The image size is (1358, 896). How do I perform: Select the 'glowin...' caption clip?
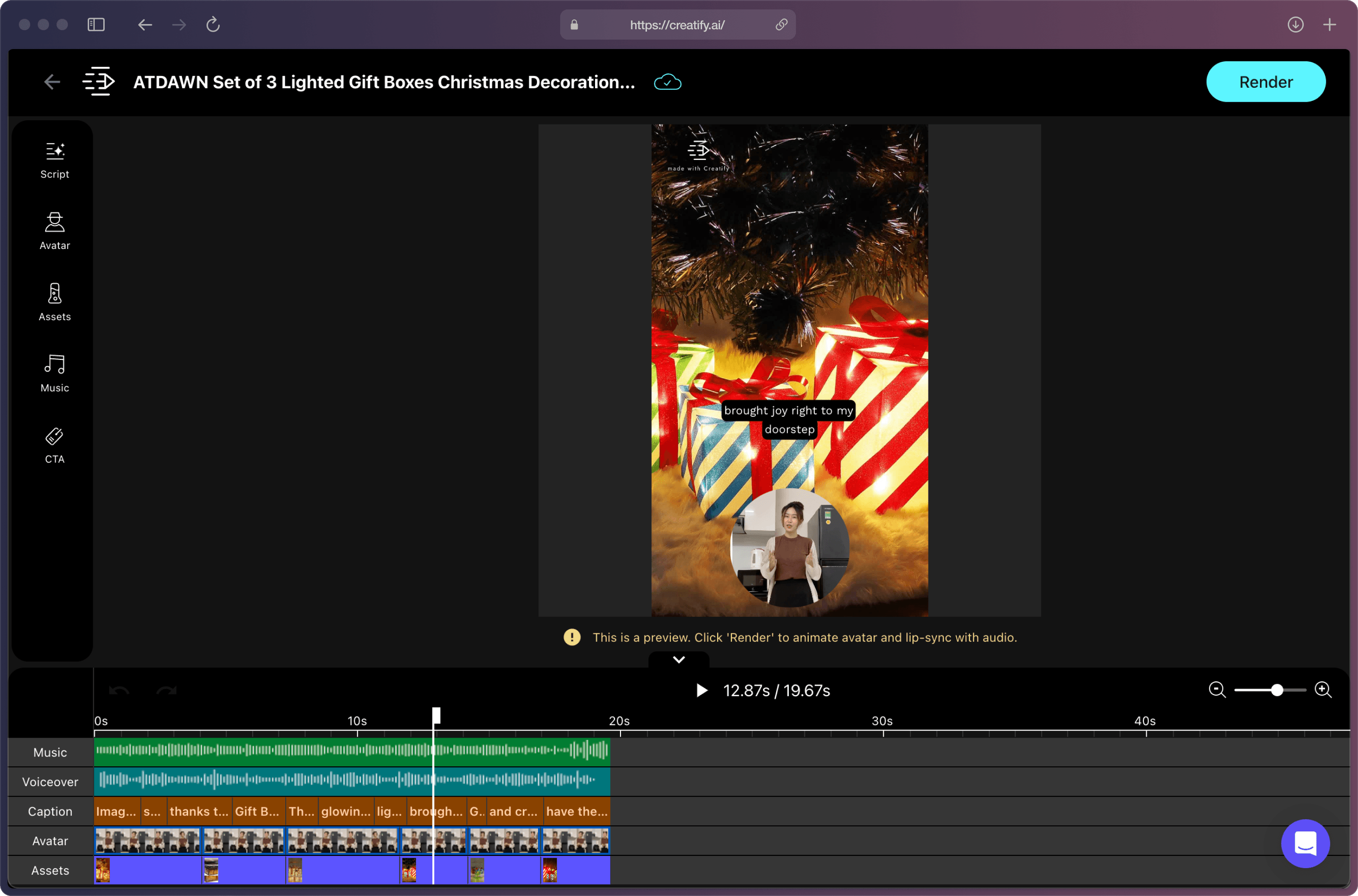(346, 812)
